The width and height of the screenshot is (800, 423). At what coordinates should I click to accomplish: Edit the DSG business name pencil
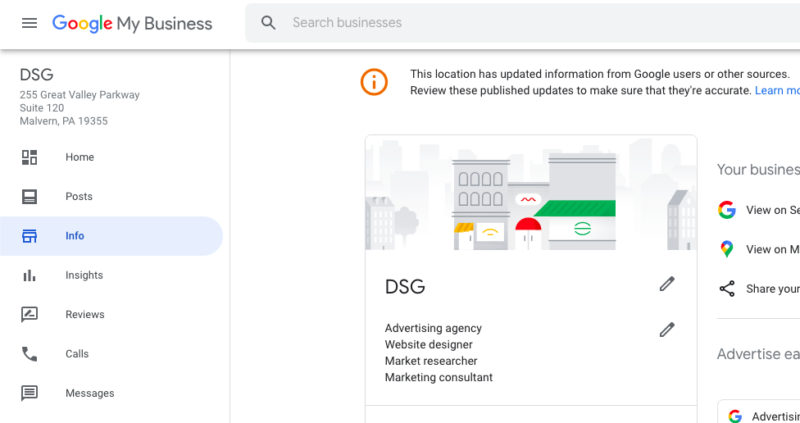[667, 284]
